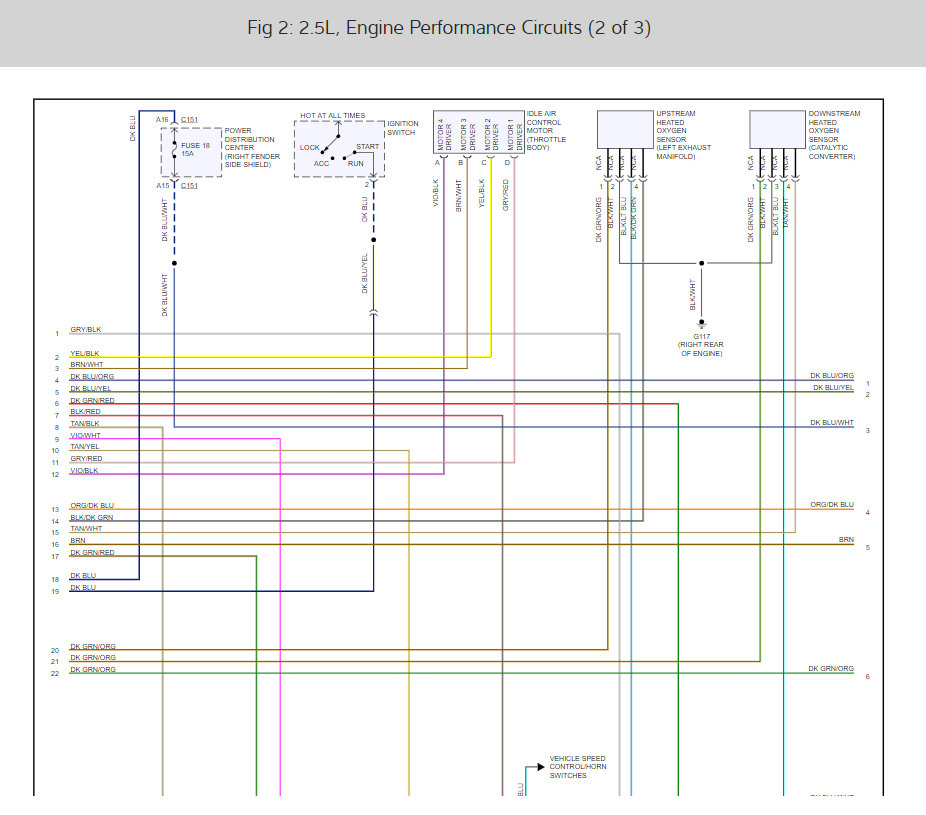The height and width of the screenshot is (815, 926).
Task: Click the DK GRN/RED label on row 6
Action: 92,400
